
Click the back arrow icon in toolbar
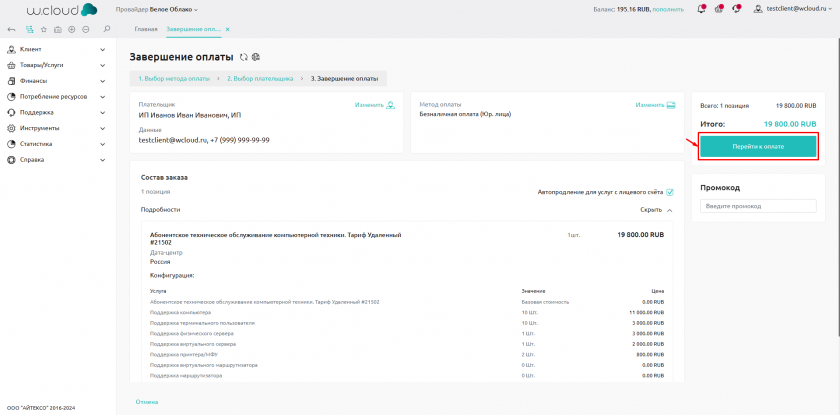(12, 29)
